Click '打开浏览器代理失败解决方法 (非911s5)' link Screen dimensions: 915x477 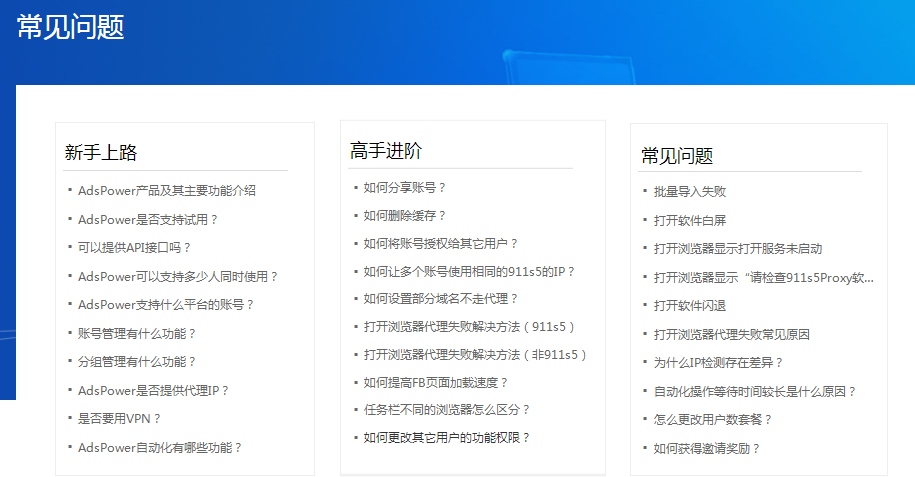click(x=475, y=355)
